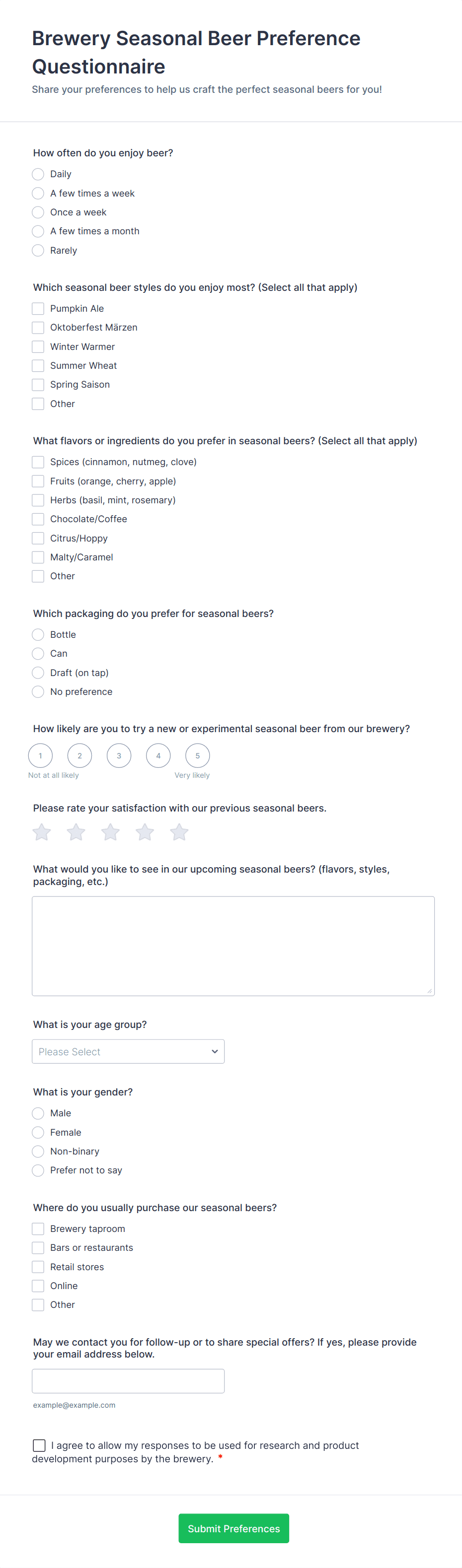462x1568 pixels.
Task: Check the Brewery taproom option
Action: pos(38,1229)
